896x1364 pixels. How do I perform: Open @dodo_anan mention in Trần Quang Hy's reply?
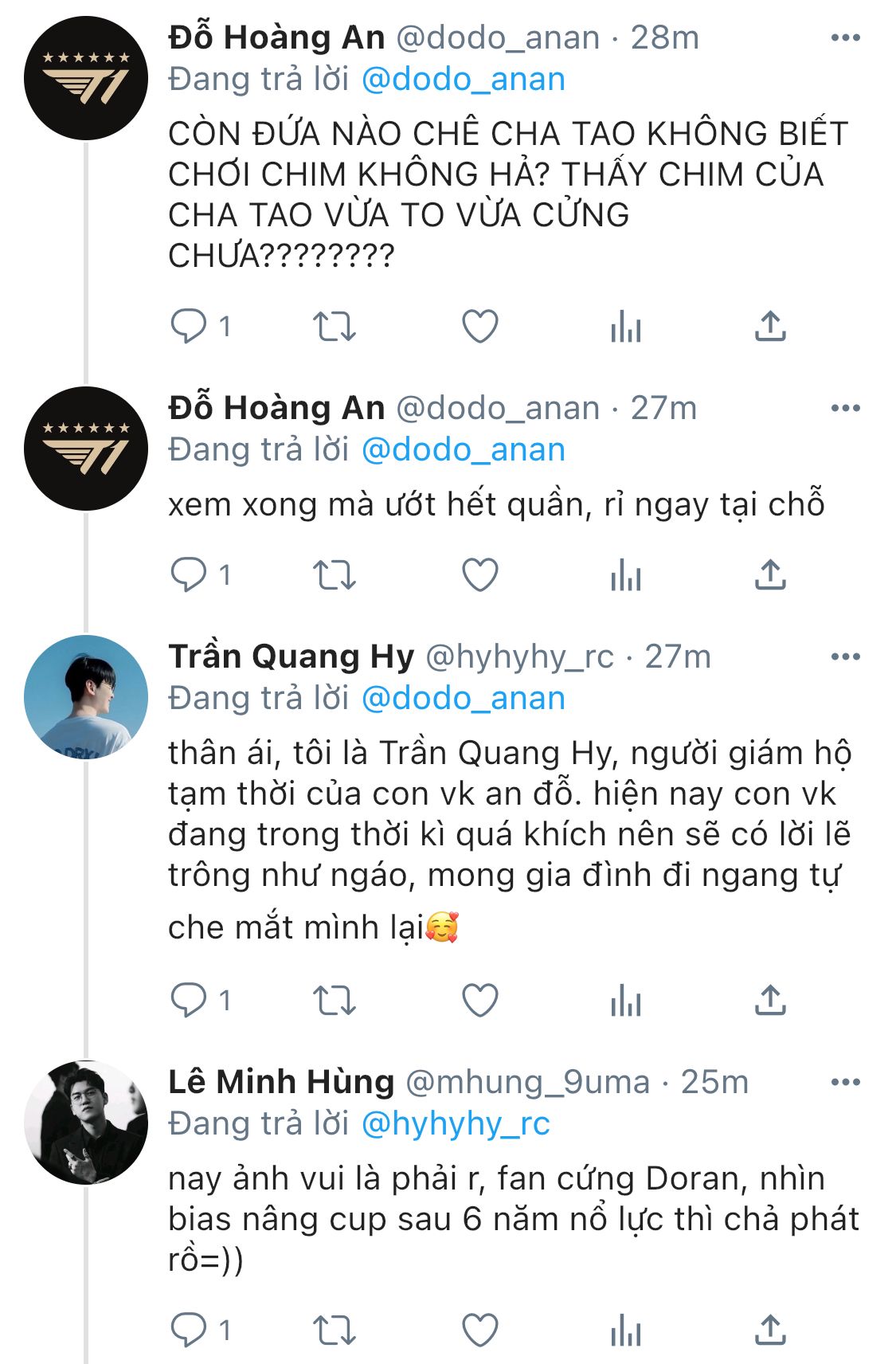(464, 699)
